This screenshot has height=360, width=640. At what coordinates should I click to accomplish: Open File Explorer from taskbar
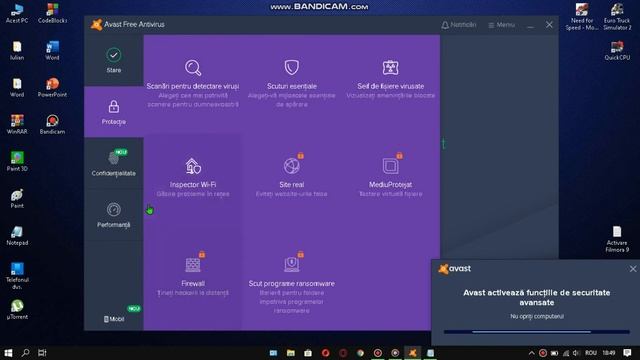tap(291, 353)
